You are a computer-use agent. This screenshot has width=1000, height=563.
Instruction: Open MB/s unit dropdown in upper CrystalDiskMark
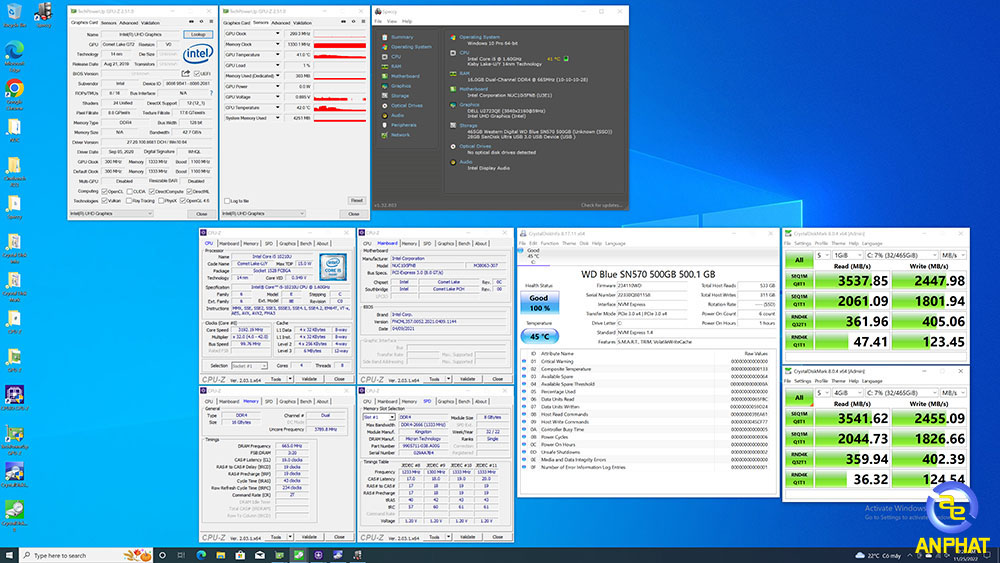(x=954, y=255)
